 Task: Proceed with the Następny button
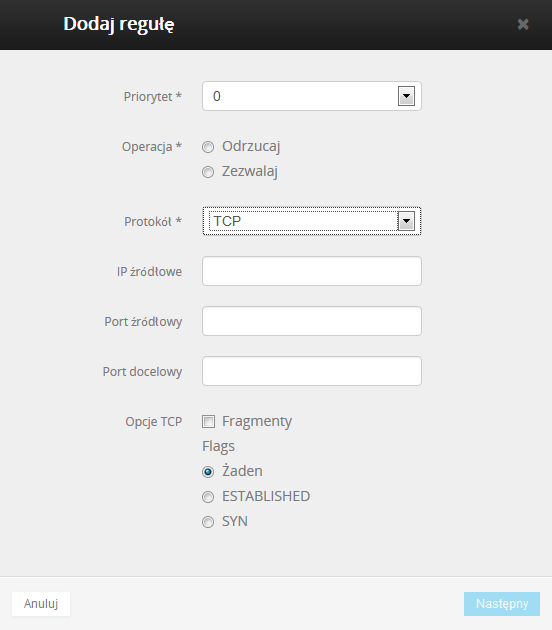(502, 603)
